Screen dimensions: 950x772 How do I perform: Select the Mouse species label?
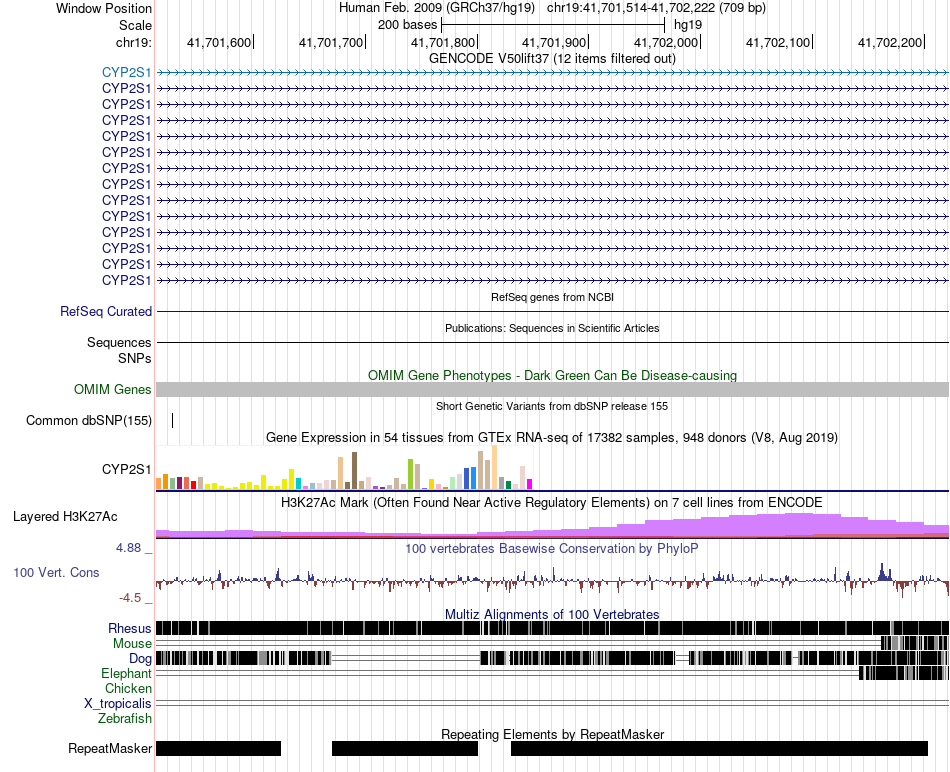point(132,644)
